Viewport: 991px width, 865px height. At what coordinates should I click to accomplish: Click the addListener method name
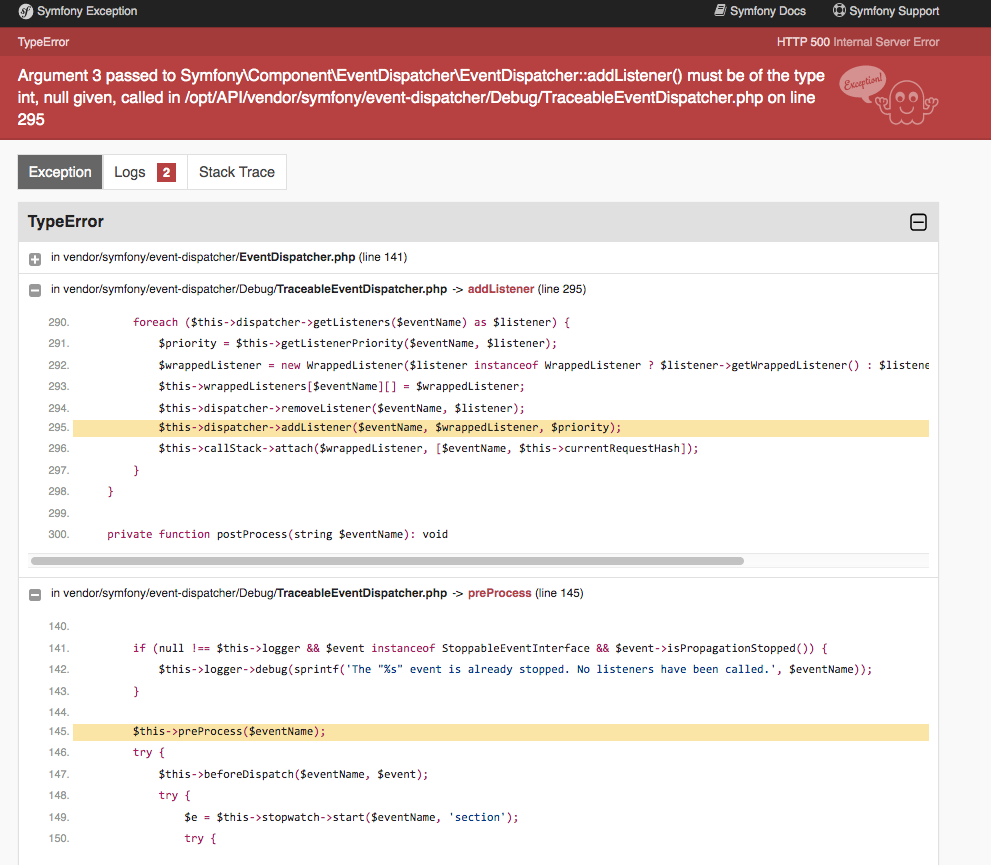tap(501, 289)
